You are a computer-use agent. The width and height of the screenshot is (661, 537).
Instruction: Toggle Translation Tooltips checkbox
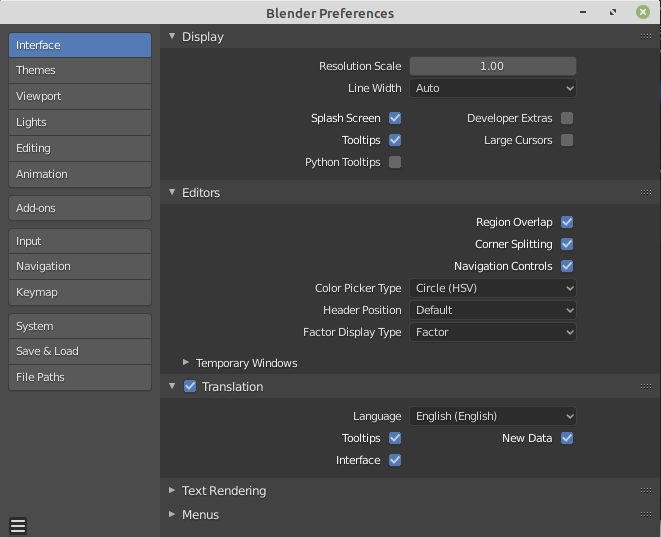395,438
